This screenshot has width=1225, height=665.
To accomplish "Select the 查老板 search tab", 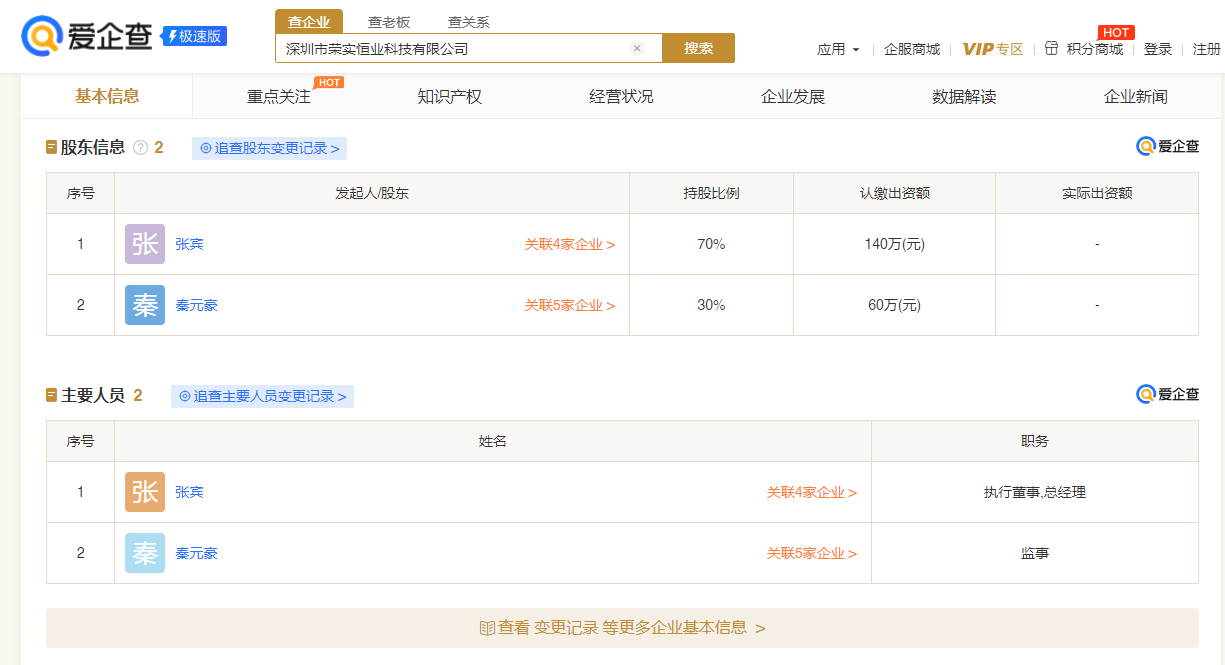I will [x=389, y=22].
